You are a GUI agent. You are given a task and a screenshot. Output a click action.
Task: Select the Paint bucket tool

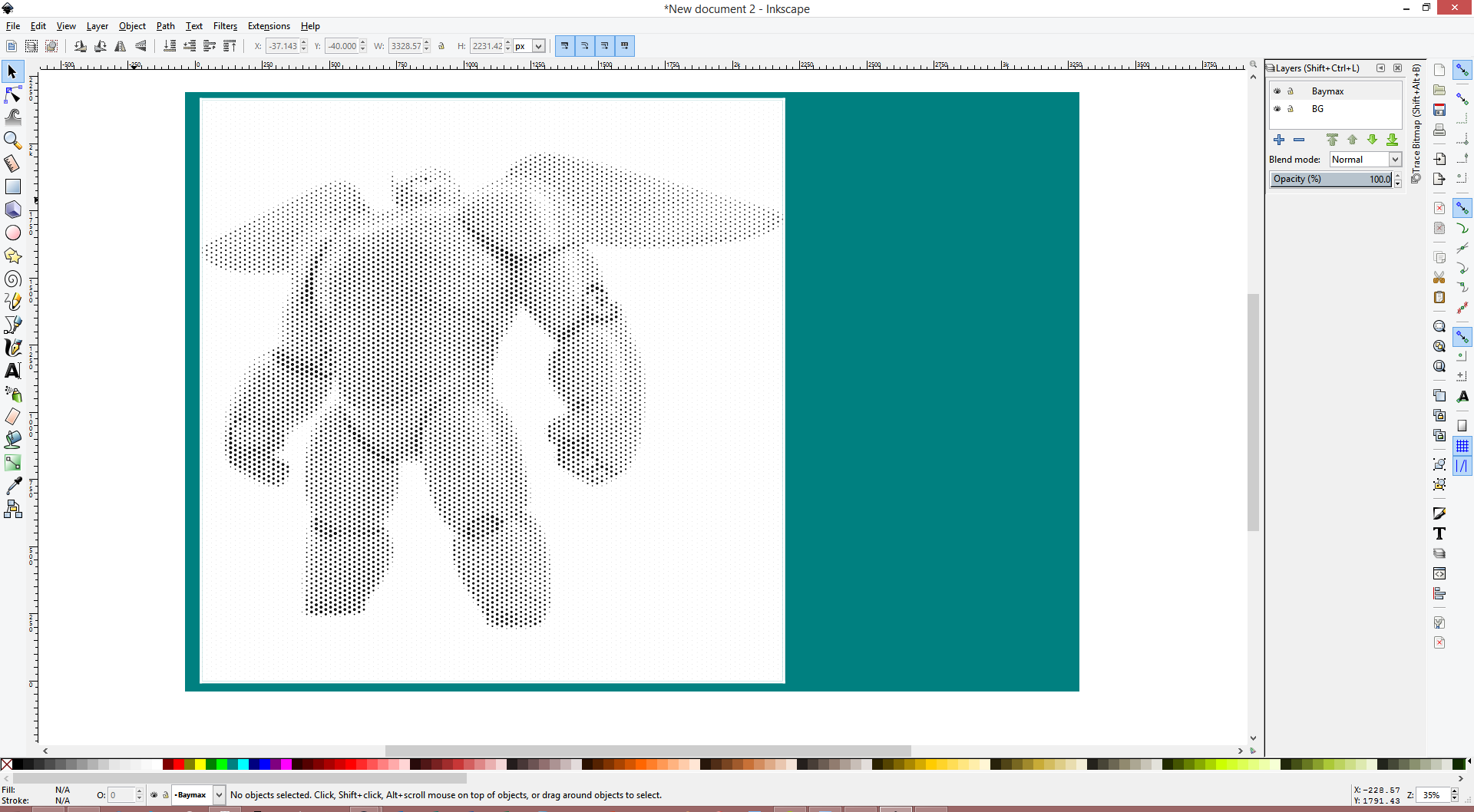pos(12,440)
